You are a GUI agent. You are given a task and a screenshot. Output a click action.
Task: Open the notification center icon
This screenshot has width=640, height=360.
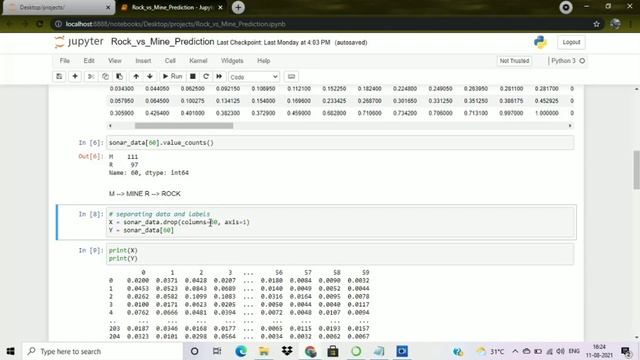tap(626, 351)
